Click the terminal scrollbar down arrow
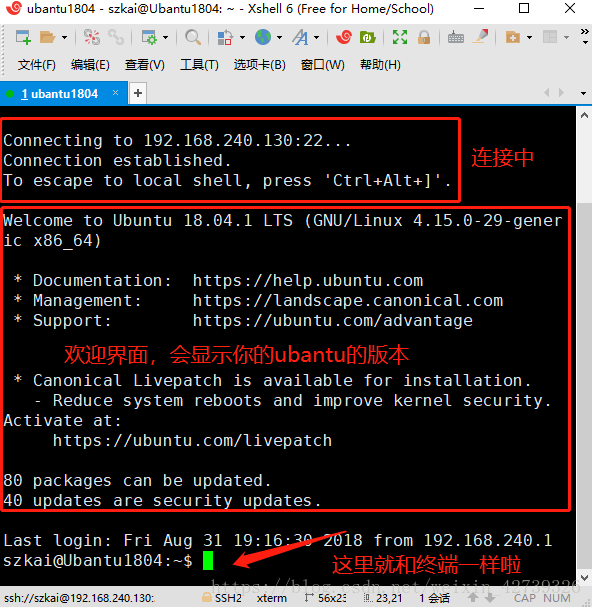The image size is (592, 607). (x=584, y=578)
